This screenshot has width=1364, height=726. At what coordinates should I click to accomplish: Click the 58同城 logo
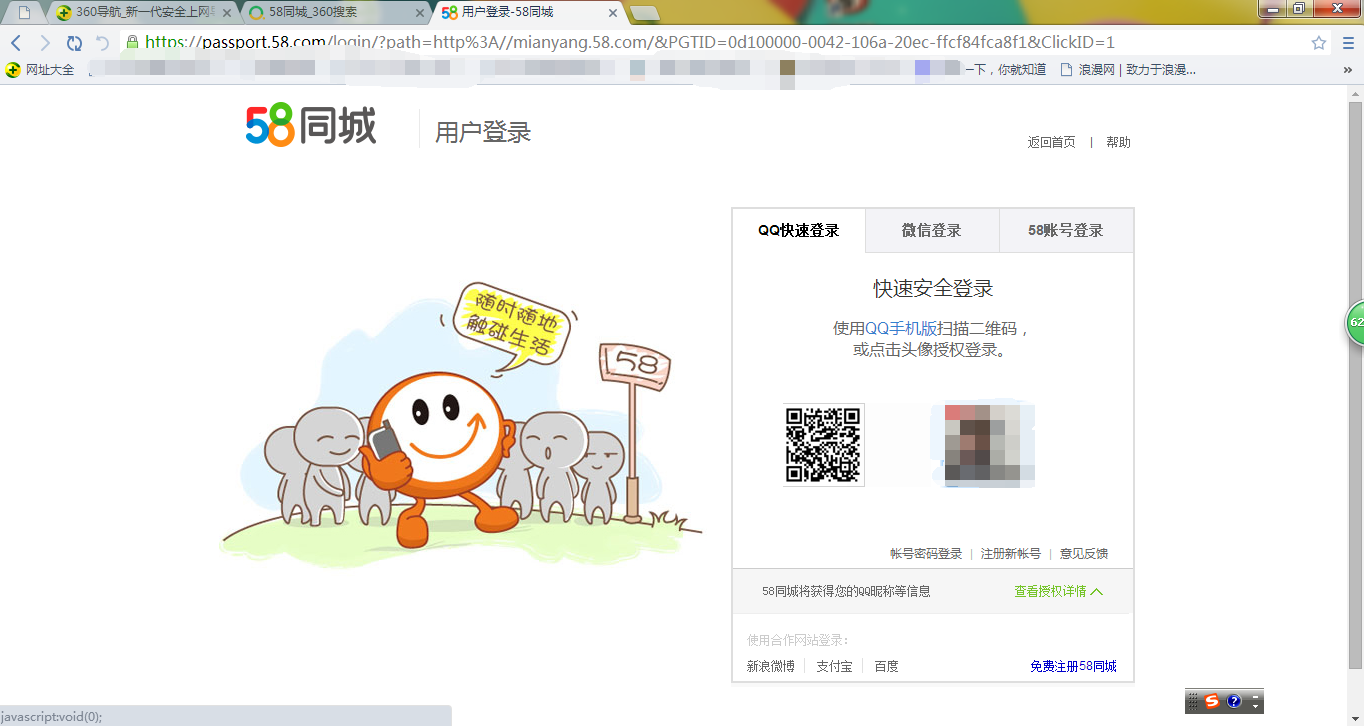pyautogui.click(x=311, y=126)
